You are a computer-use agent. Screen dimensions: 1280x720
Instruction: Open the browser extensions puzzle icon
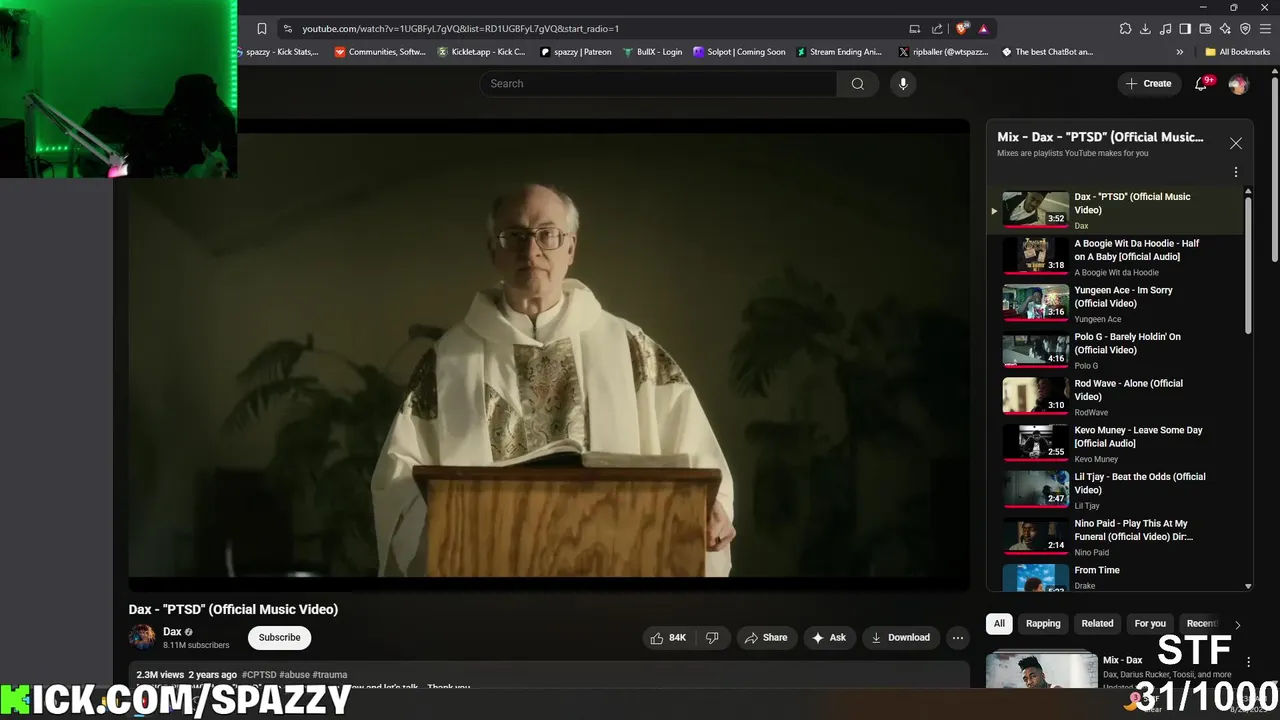[x=1125, y=29]
